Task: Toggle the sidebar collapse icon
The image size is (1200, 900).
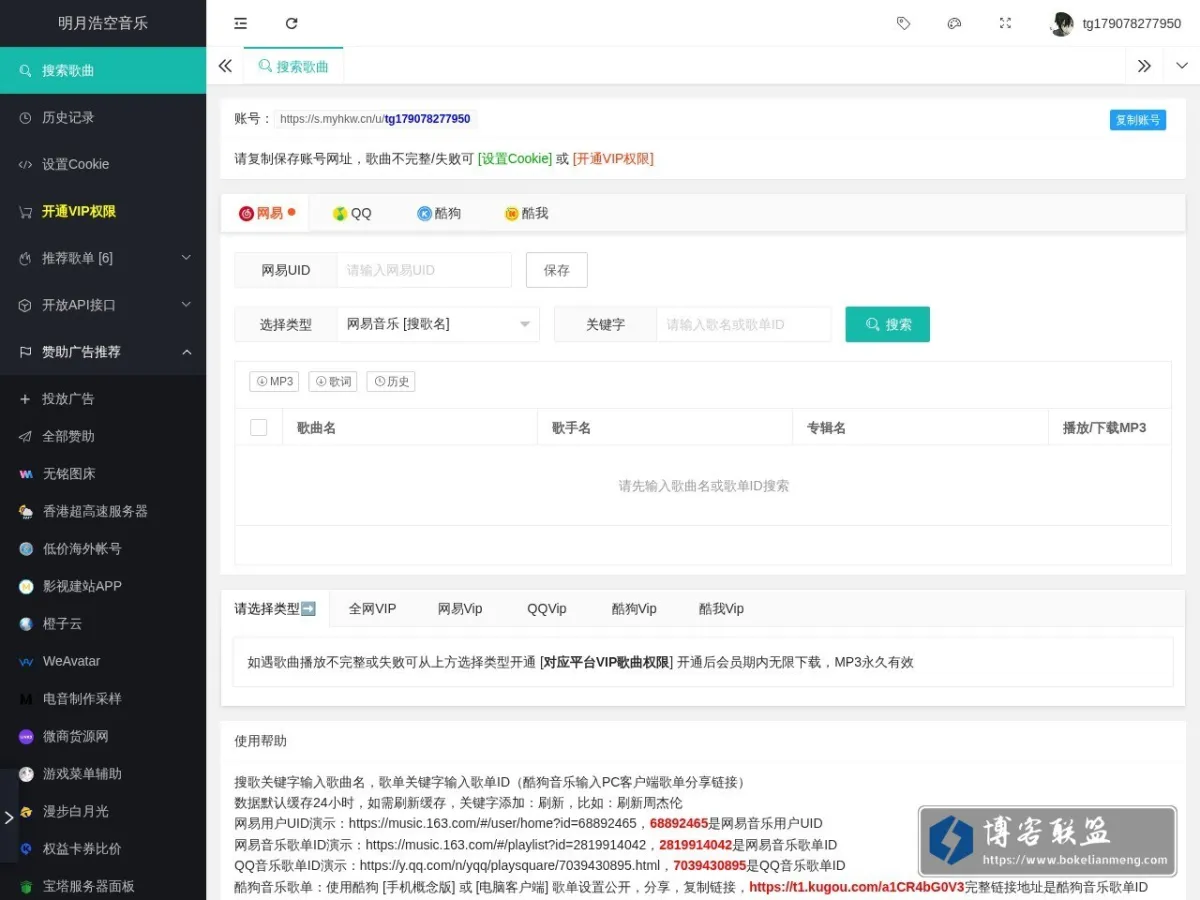Action: coord(240,23)
